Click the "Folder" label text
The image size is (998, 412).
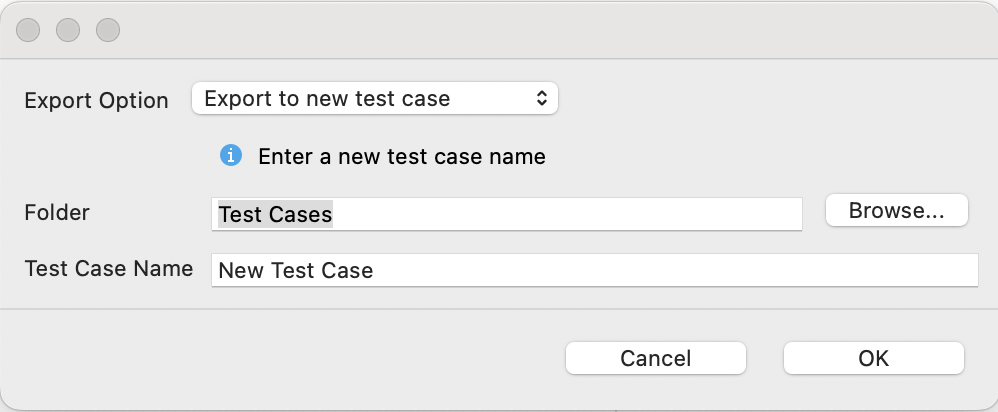(x=57, y=212)
